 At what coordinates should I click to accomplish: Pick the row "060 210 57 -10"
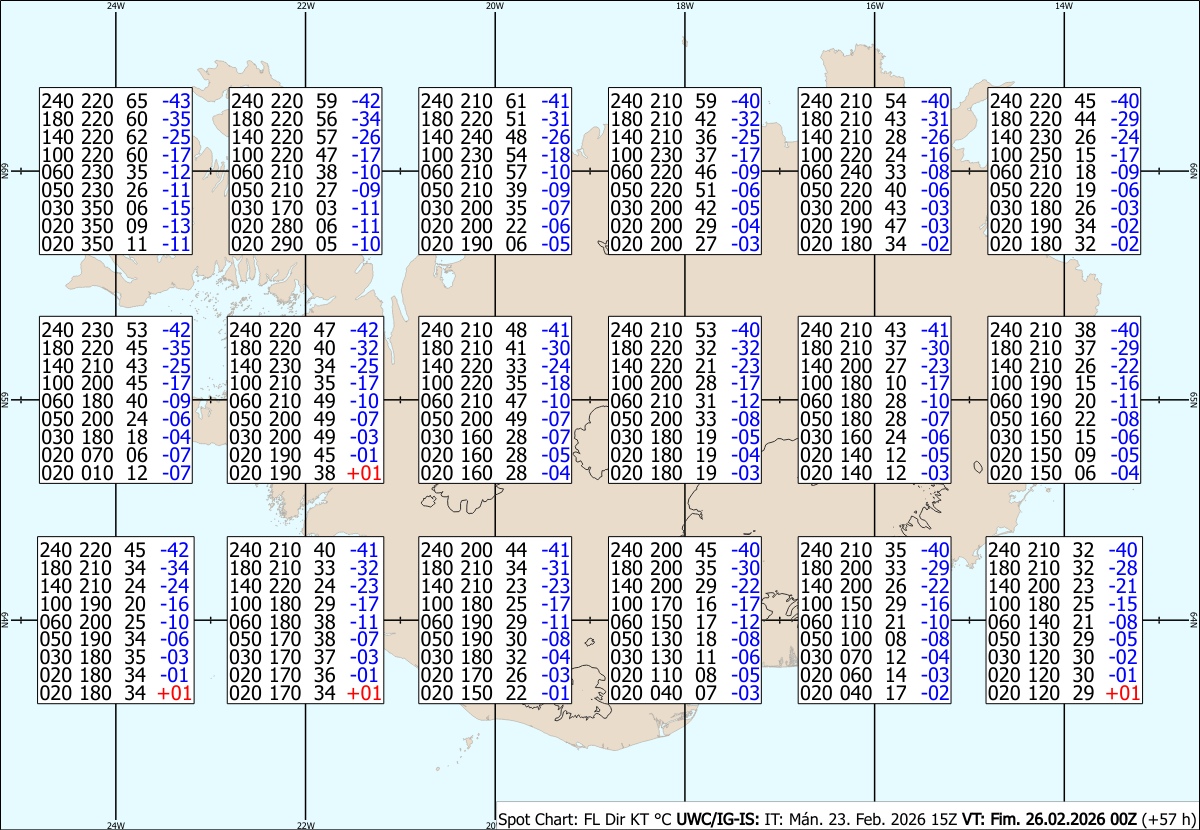pos(496,172)
